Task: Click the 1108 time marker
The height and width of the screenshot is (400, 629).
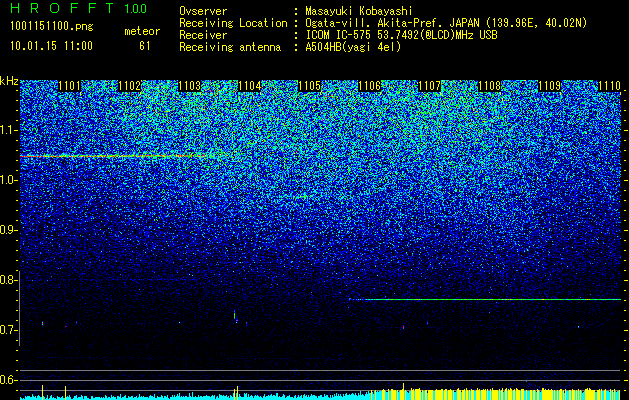Action: 490,86
